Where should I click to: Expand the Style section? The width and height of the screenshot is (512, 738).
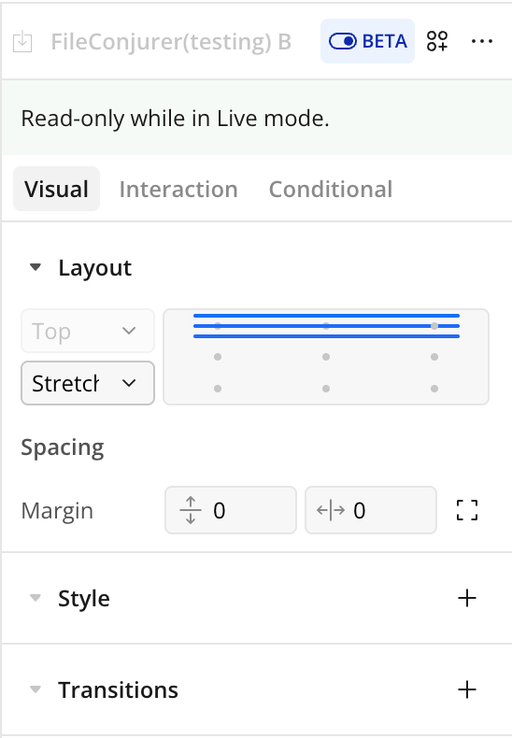35,598
